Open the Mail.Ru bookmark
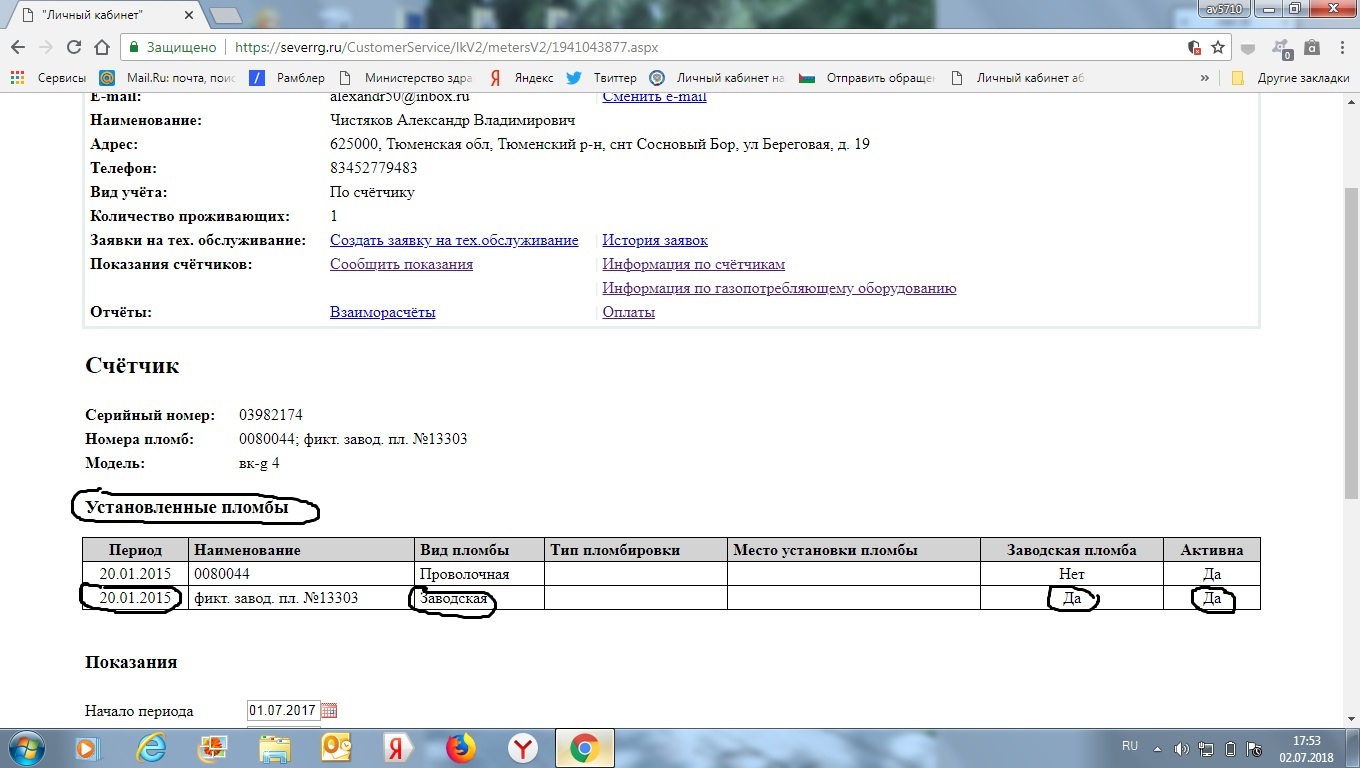This screenshot has height=768, width=1360. coord(167,77)
